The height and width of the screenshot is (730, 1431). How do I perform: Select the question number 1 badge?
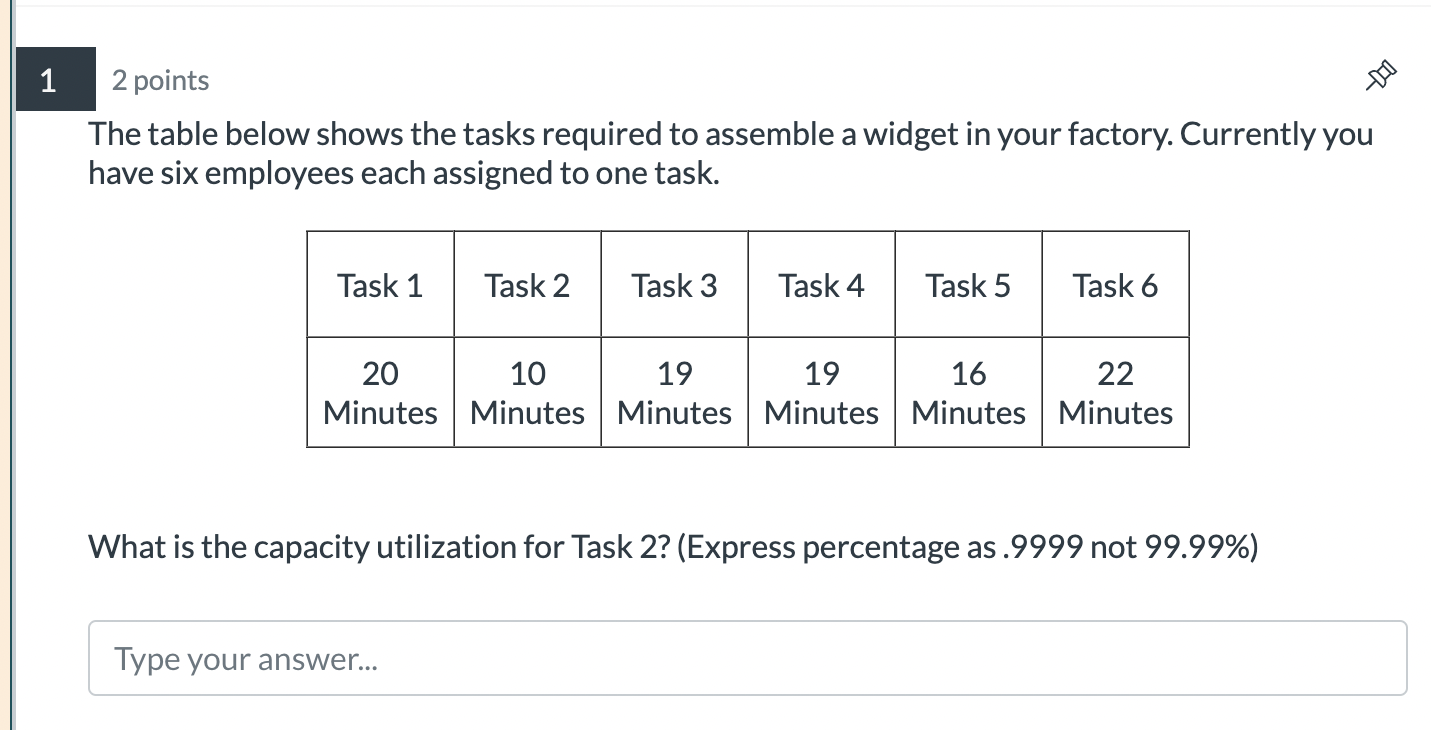(x=55, y=80)
